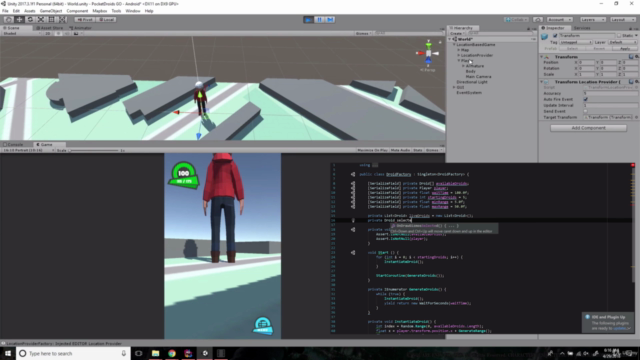Open Transform Location Provider help icon
The image size is (640, 360).
[x=631, y=82]
